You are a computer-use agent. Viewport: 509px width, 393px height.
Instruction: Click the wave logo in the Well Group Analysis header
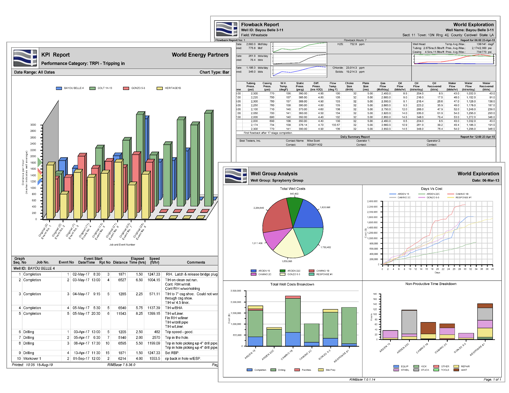[236, 175]
